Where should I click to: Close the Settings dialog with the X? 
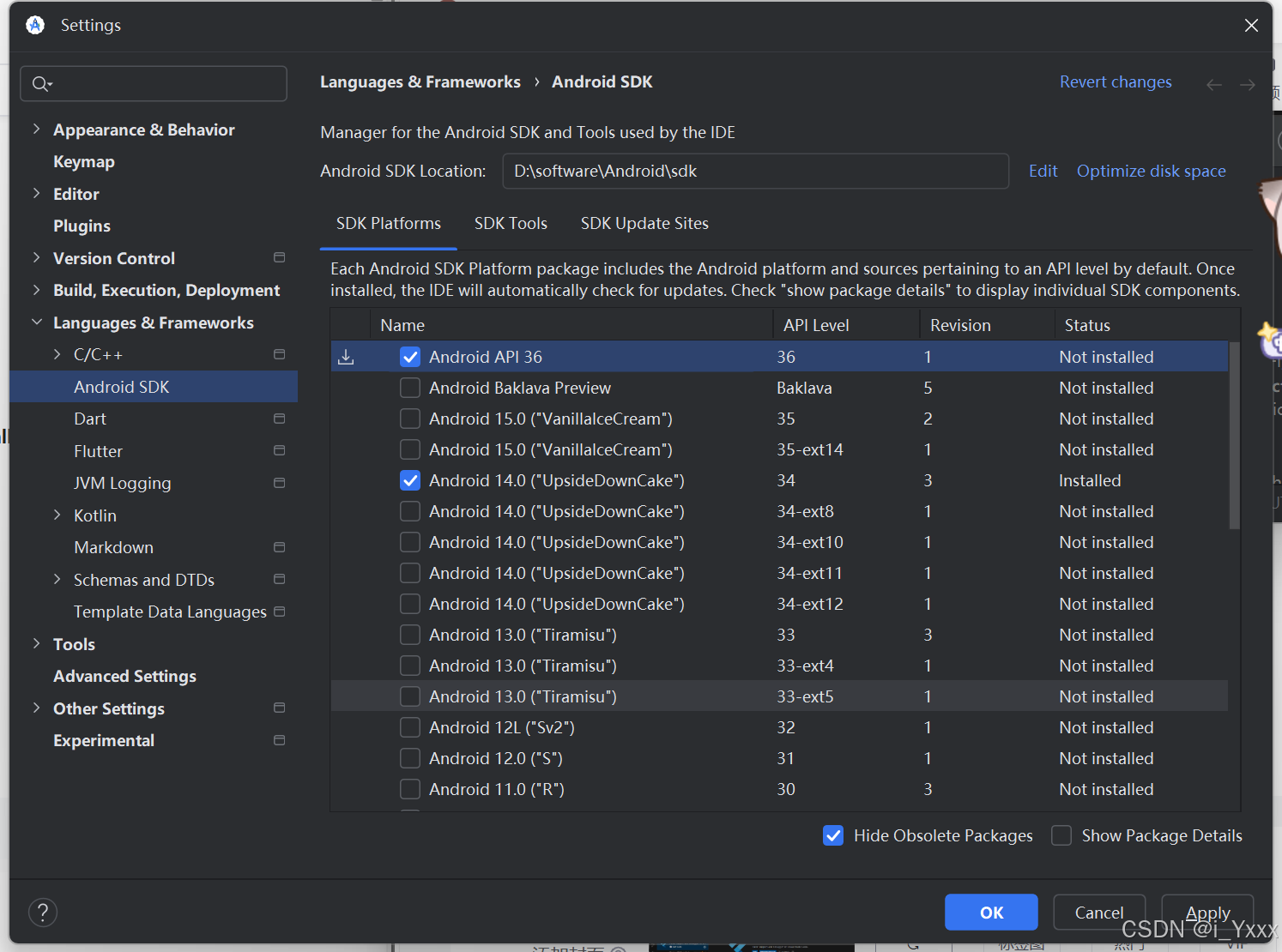click(x=1251, y=26)
